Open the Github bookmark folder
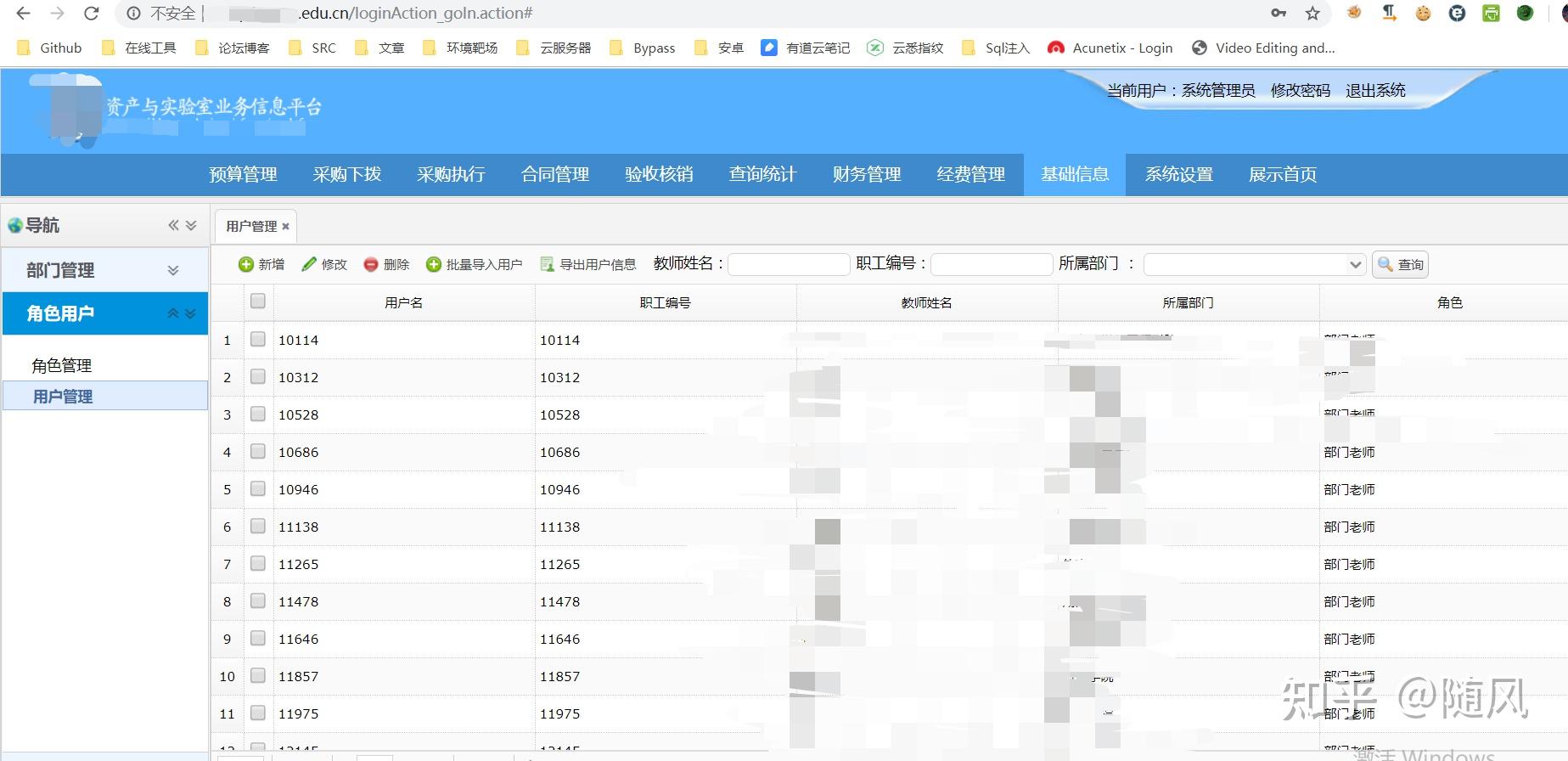The height and width of the screenshot is (761, 1568). tap(50, 48)
